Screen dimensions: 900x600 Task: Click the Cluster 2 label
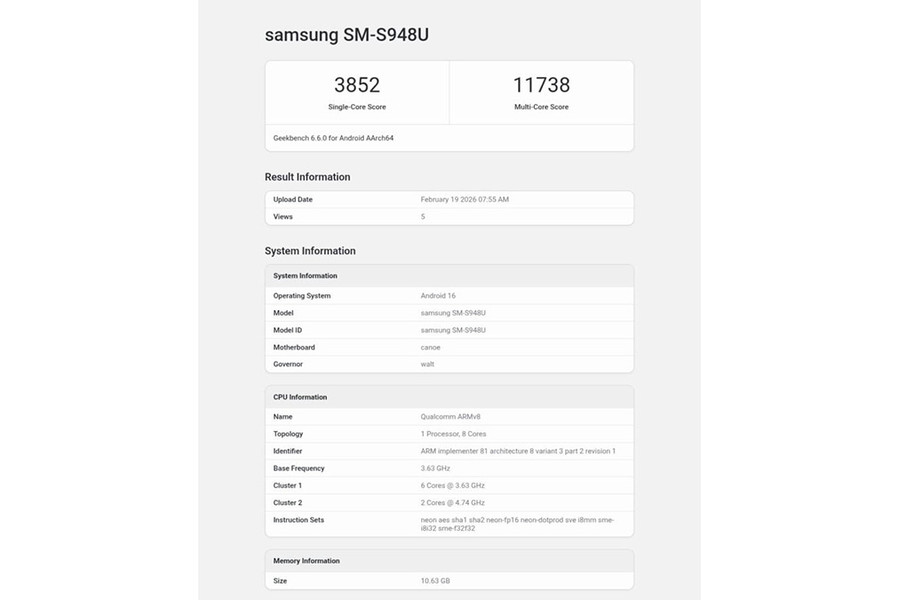tap(288, 503)
